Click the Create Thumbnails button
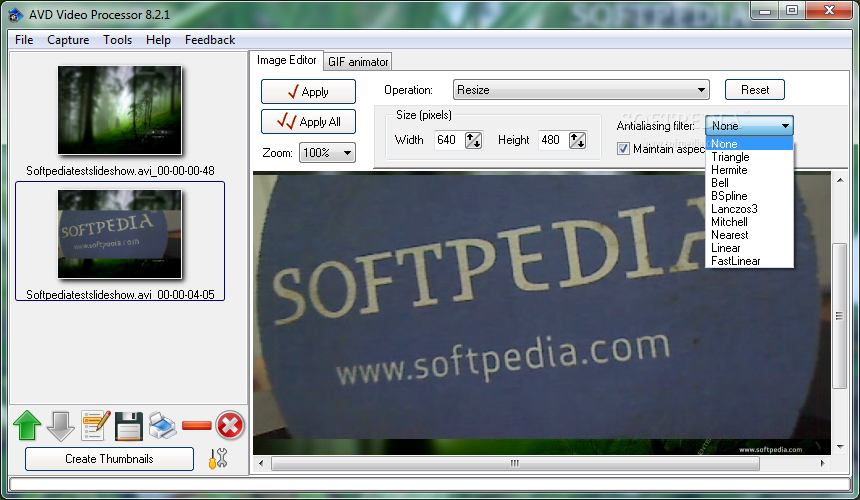The image size is (860, 500). [x=109, y=459]
